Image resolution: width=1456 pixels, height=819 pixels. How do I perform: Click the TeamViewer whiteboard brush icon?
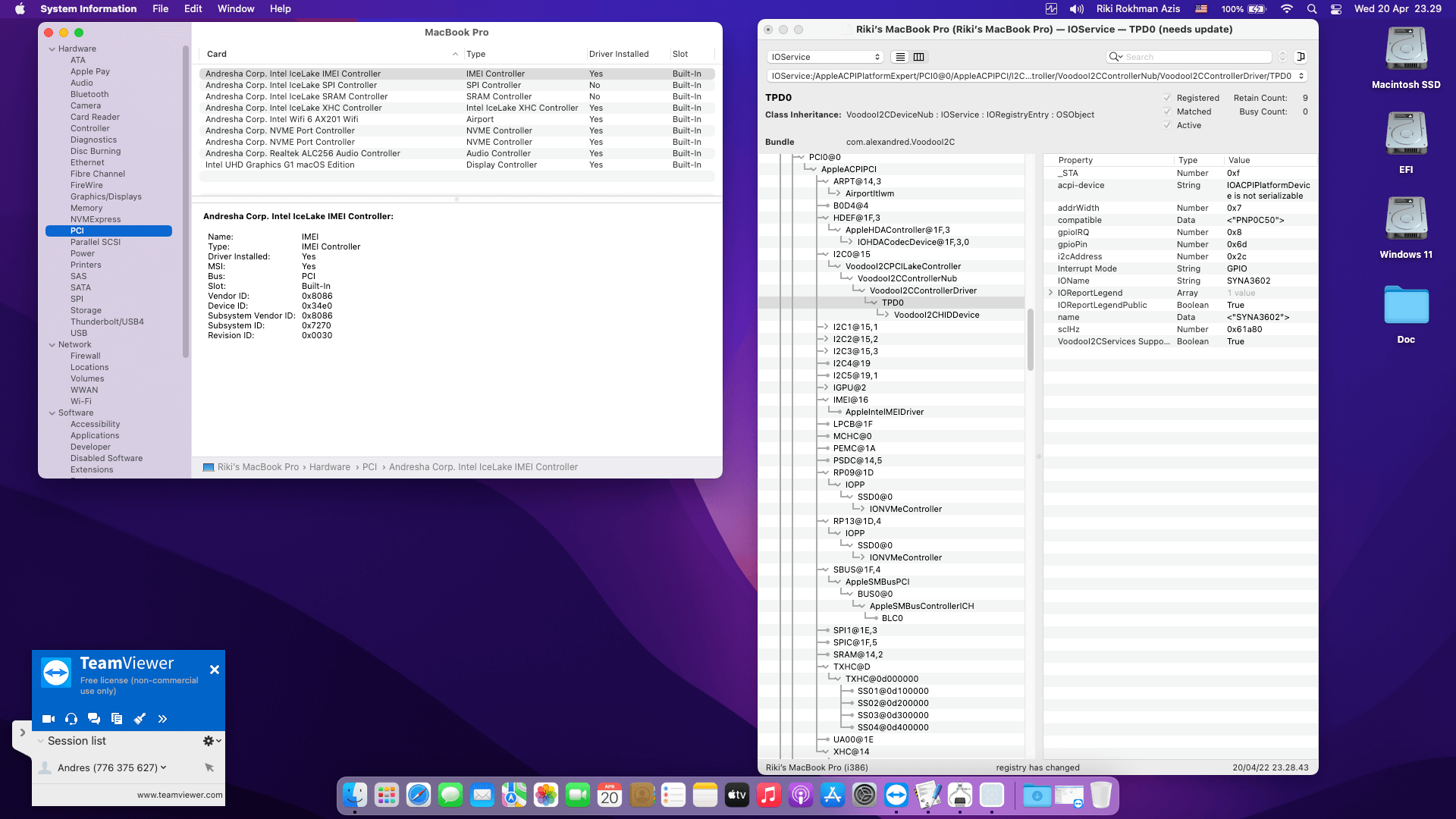coord(140,719)
